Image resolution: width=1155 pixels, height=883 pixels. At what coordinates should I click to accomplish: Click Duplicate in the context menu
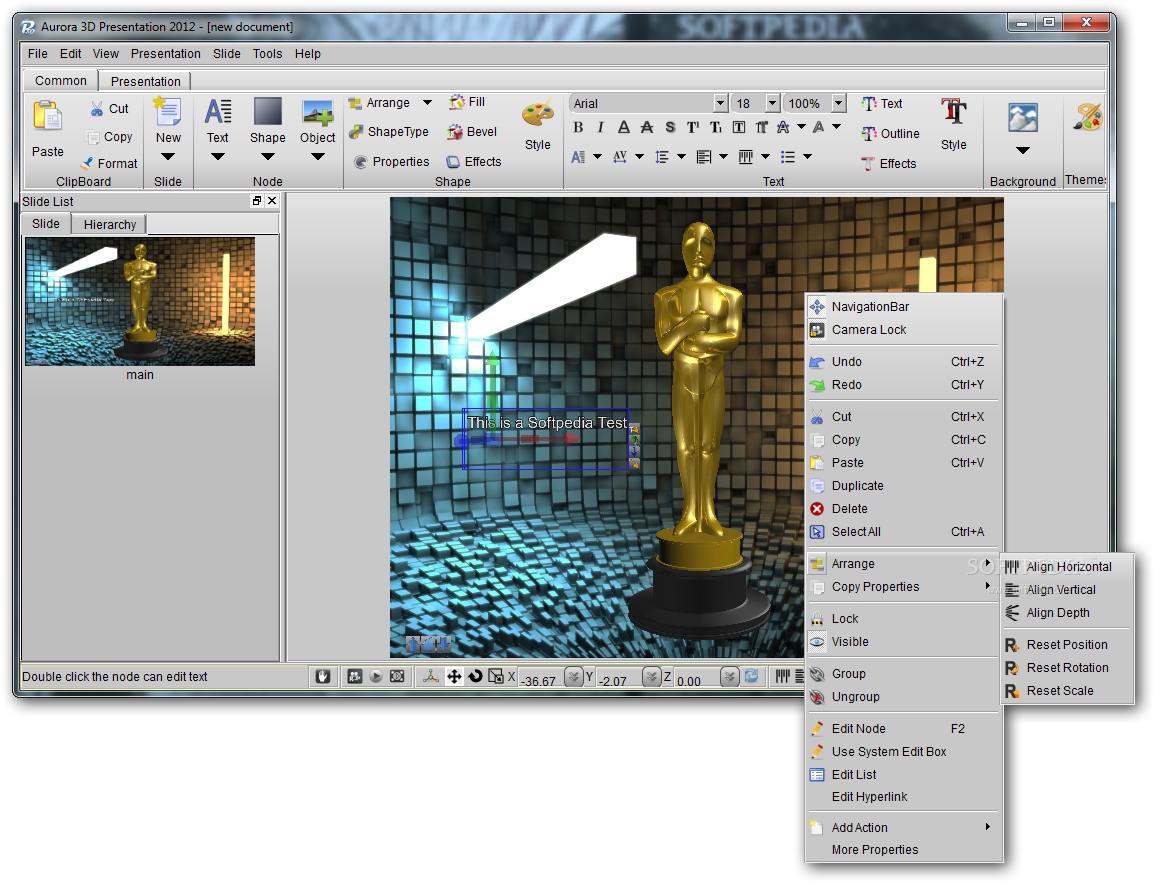point(857,486)
